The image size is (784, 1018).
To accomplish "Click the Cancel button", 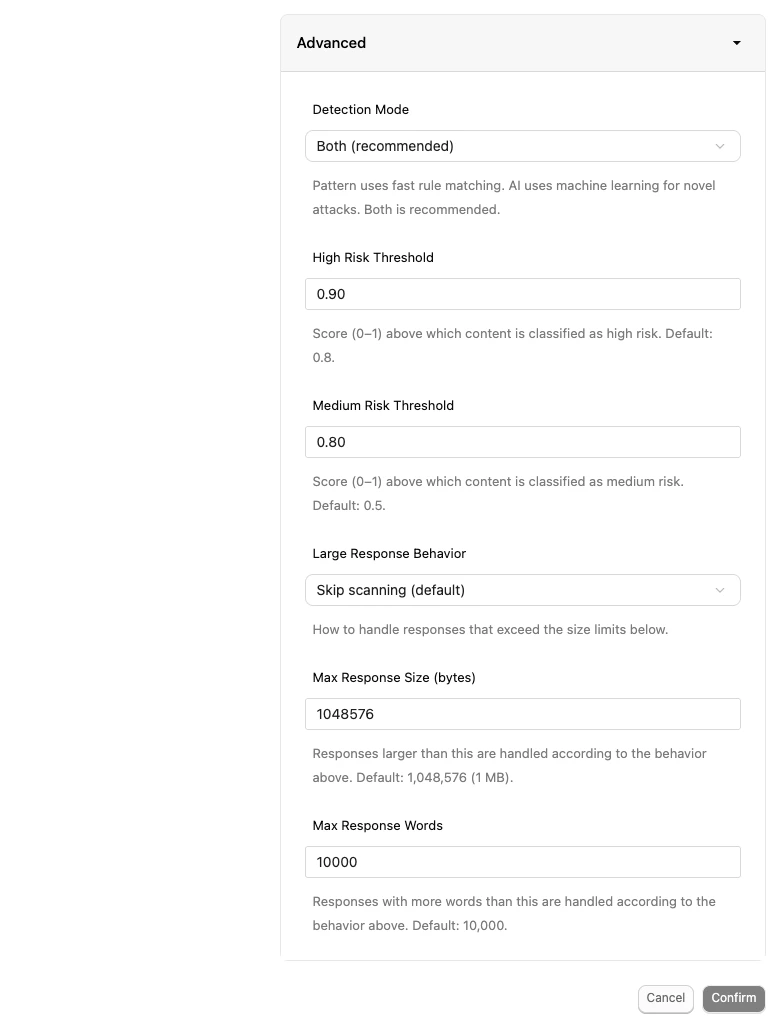I will tap(665, 998).
